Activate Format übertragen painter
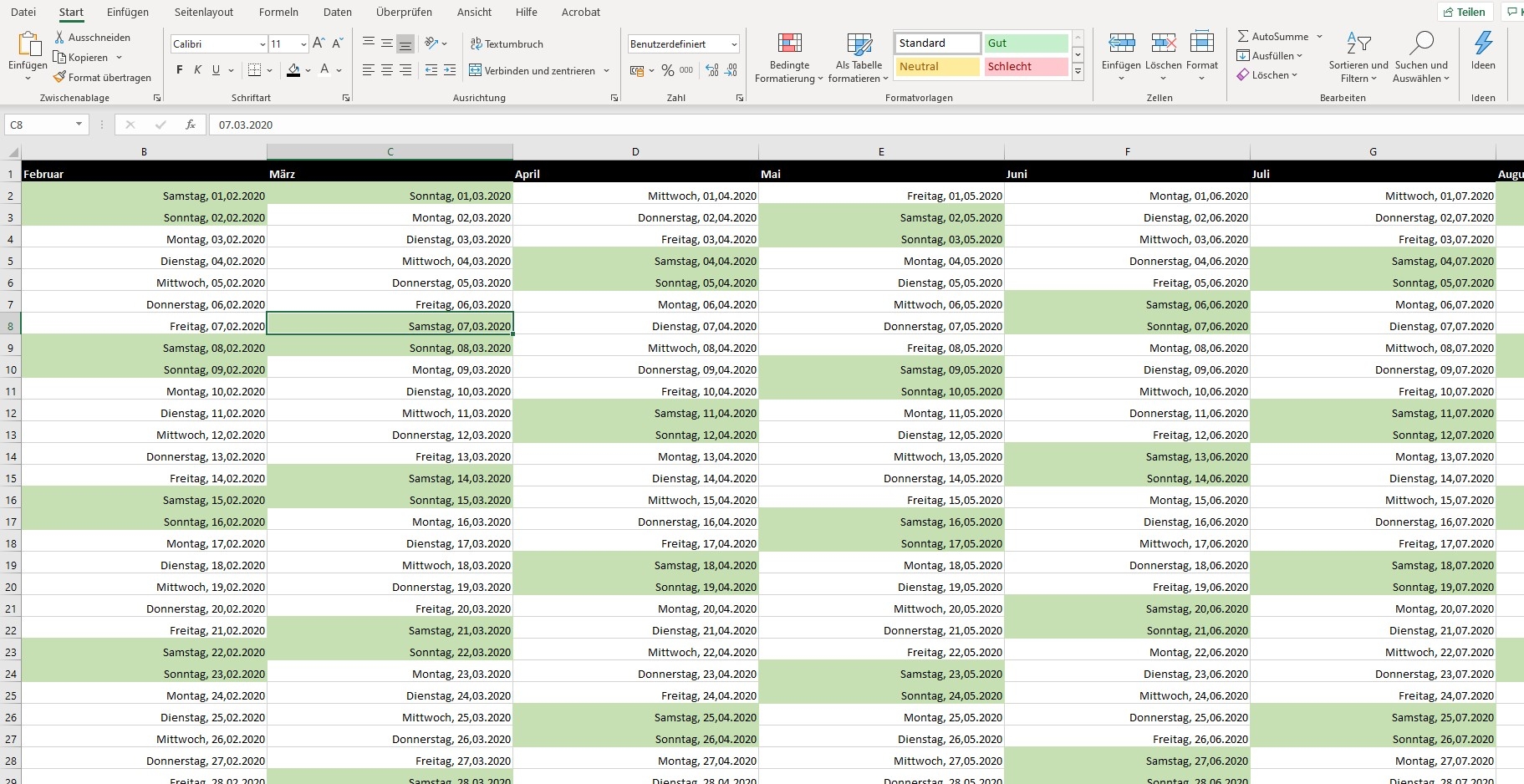The image size is (1524, 784). click(x=102, y=78)
